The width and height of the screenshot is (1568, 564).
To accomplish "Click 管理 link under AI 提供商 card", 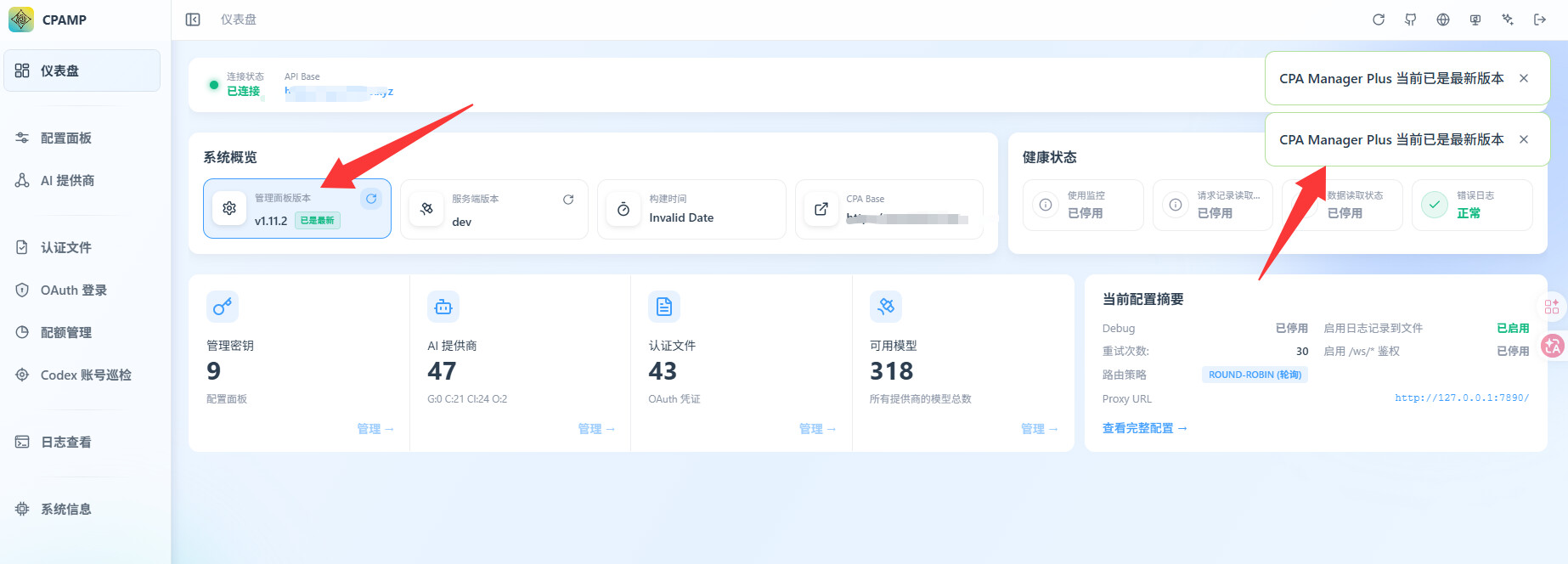I will (x=596, y=429).
